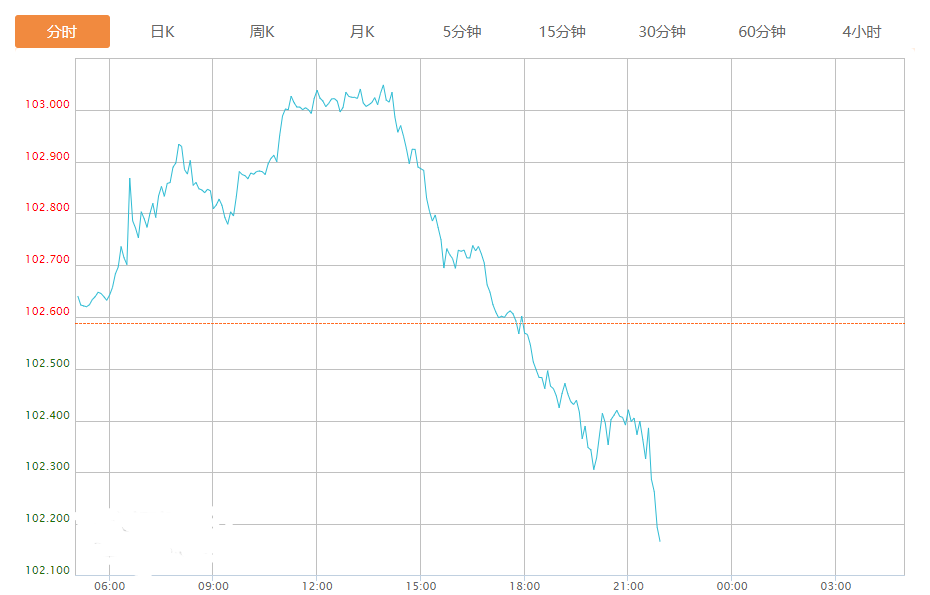Click the 18:00 time axis label
This screenshot has width=930, height=595.
525,586
